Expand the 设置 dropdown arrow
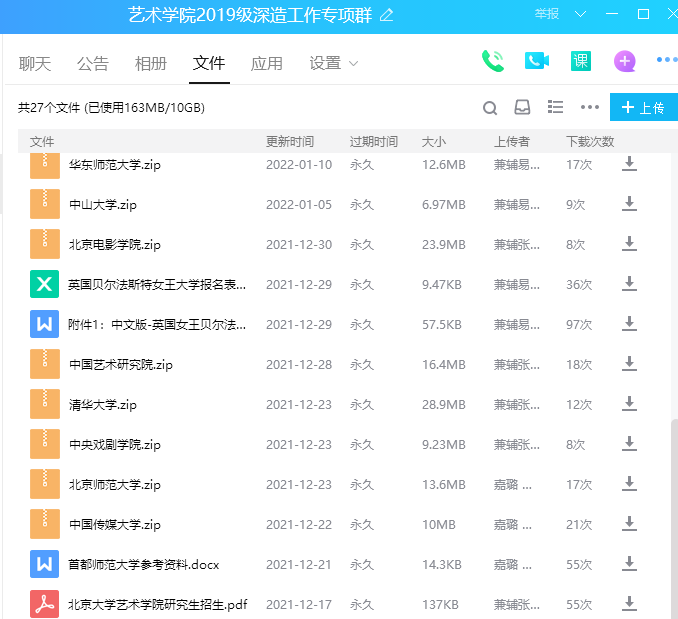Viewport: 678px width, 619px height. 353,64
